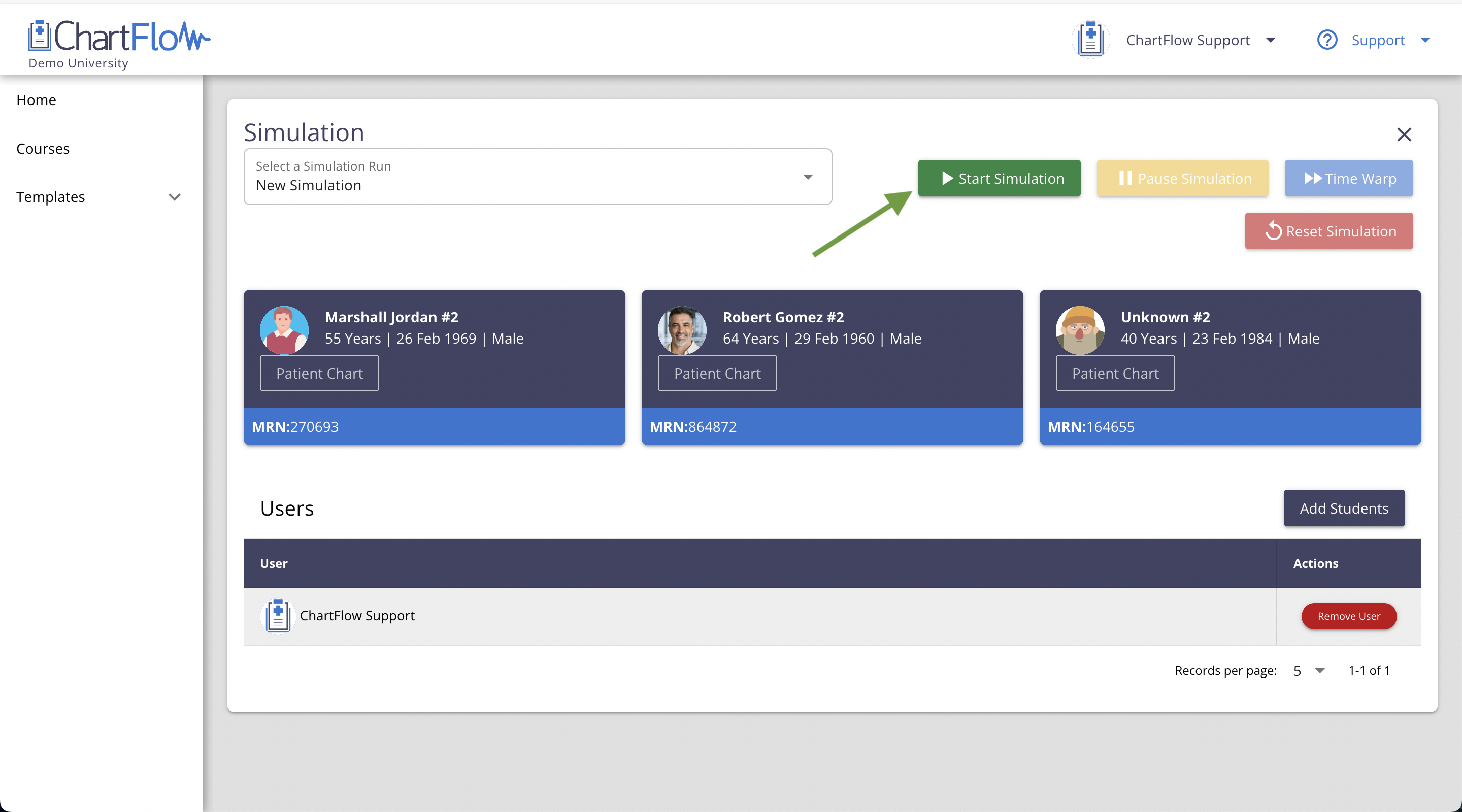Open the Select a Simulation Run dropdown

[537, 177]
